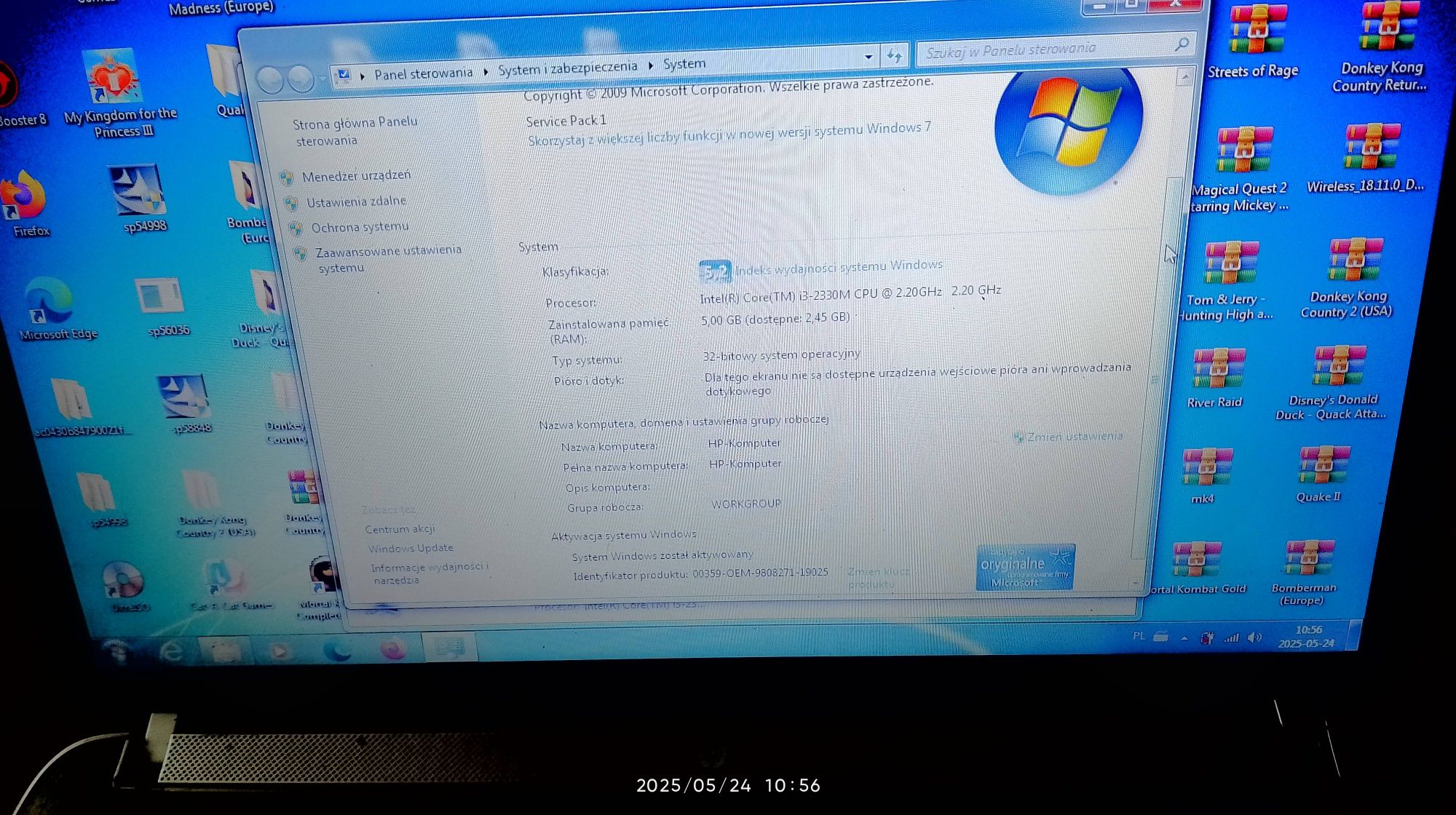This screenshot has height=815, width=1456.
Task: Expand the arrow after Panel sterowania
Action: 486,71
